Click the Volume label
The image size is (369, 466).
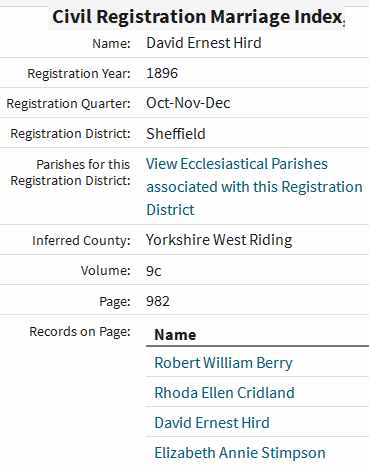pyautogui.click(x=106, y=270)
